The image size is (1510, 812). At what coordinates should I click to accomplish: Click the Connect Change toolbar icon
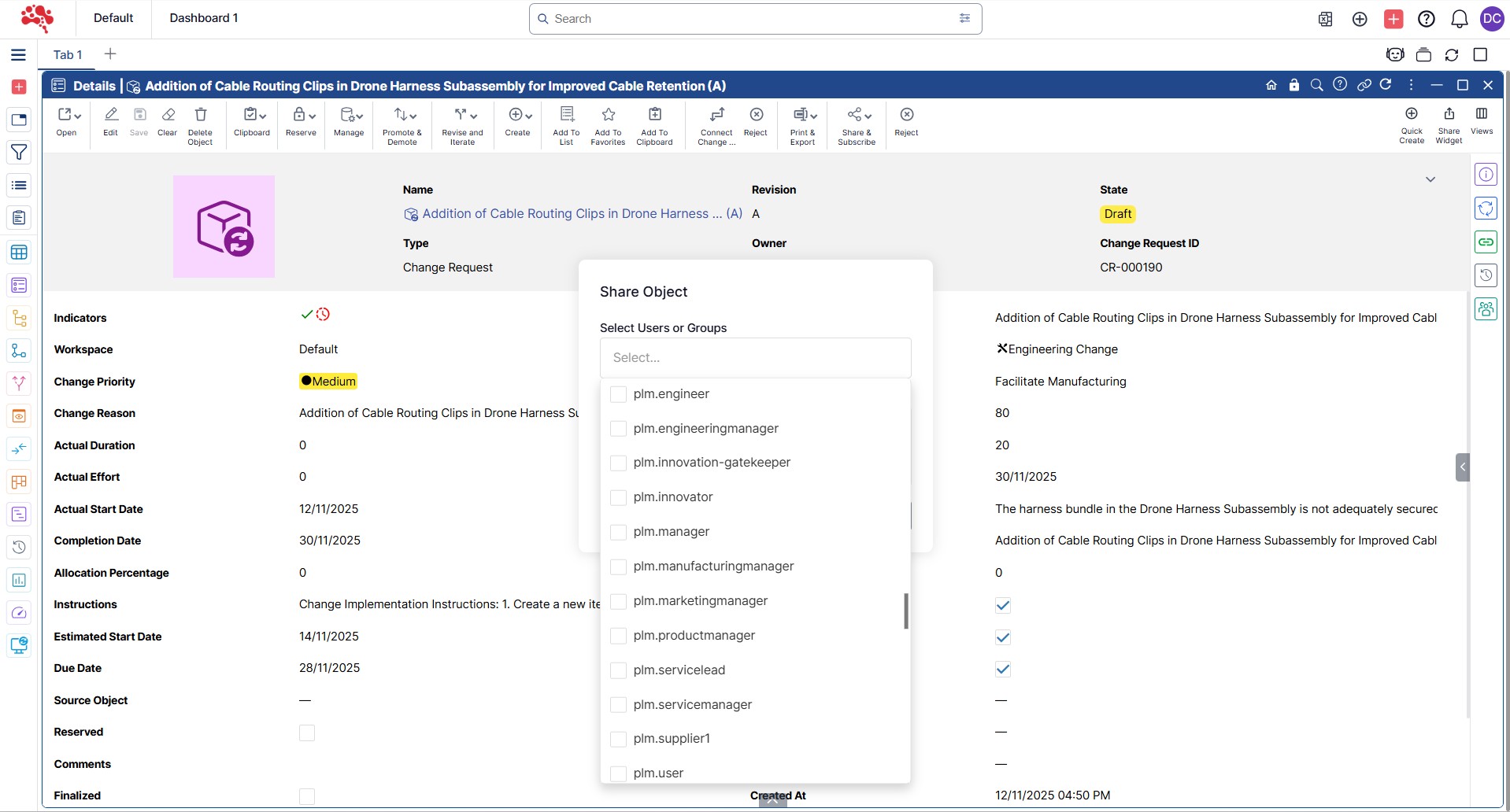click(x=716, y=116)
